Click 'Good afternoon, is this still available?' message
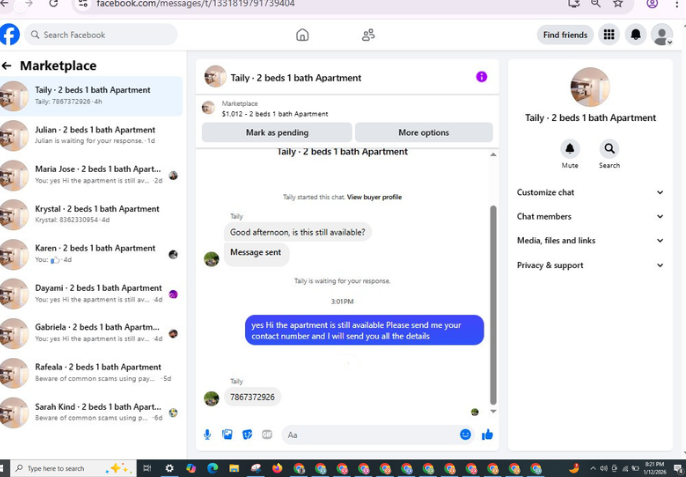This screenshot has height=477, width=686. click(x=298, y=232)
